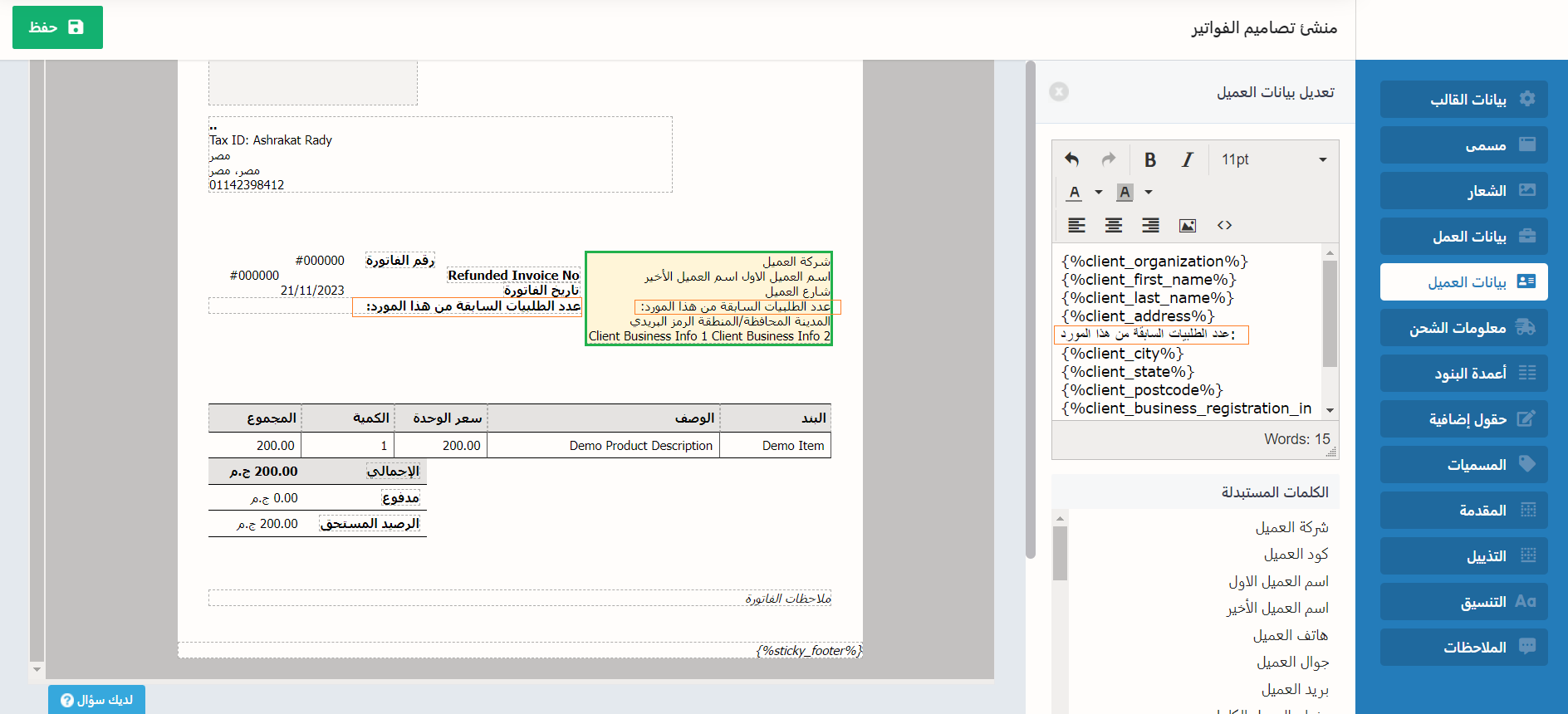Toggle italic formatting in the editor
This screenshot has height=714, width=1568.
[x=1188, y=159]
